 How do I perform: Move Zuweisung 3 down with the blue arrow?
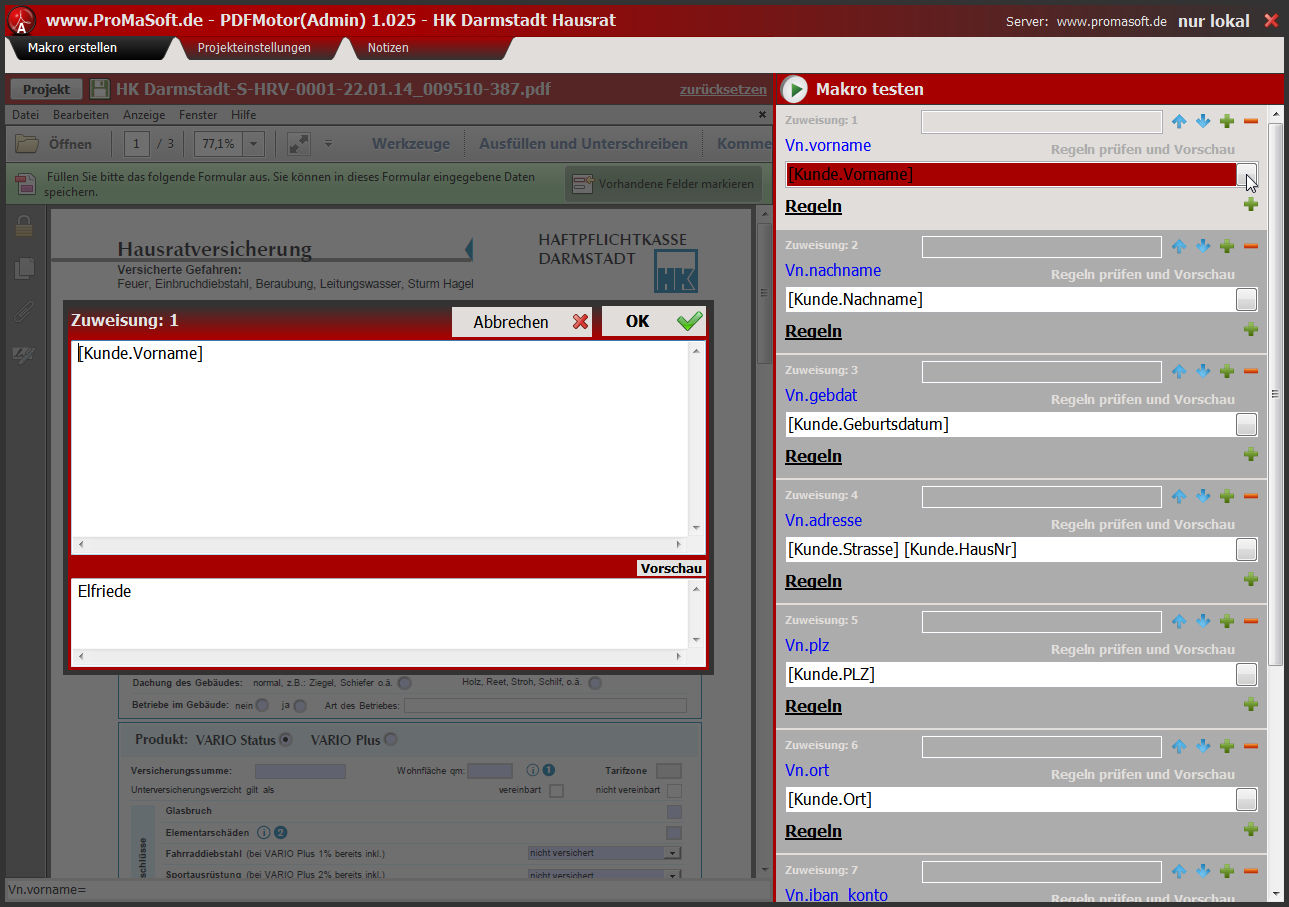point(1203,371)
